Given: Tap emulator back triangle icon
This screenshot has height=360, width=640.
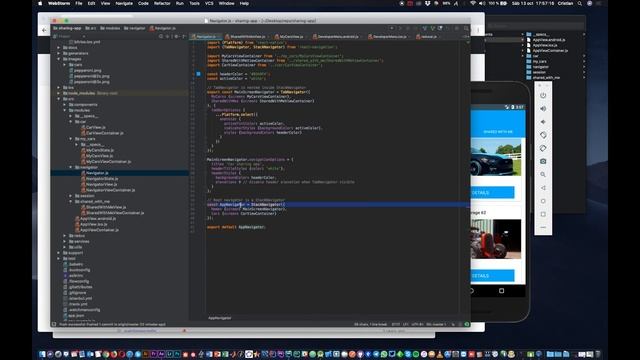Looking at the screenshot, I should click(543, 188).
